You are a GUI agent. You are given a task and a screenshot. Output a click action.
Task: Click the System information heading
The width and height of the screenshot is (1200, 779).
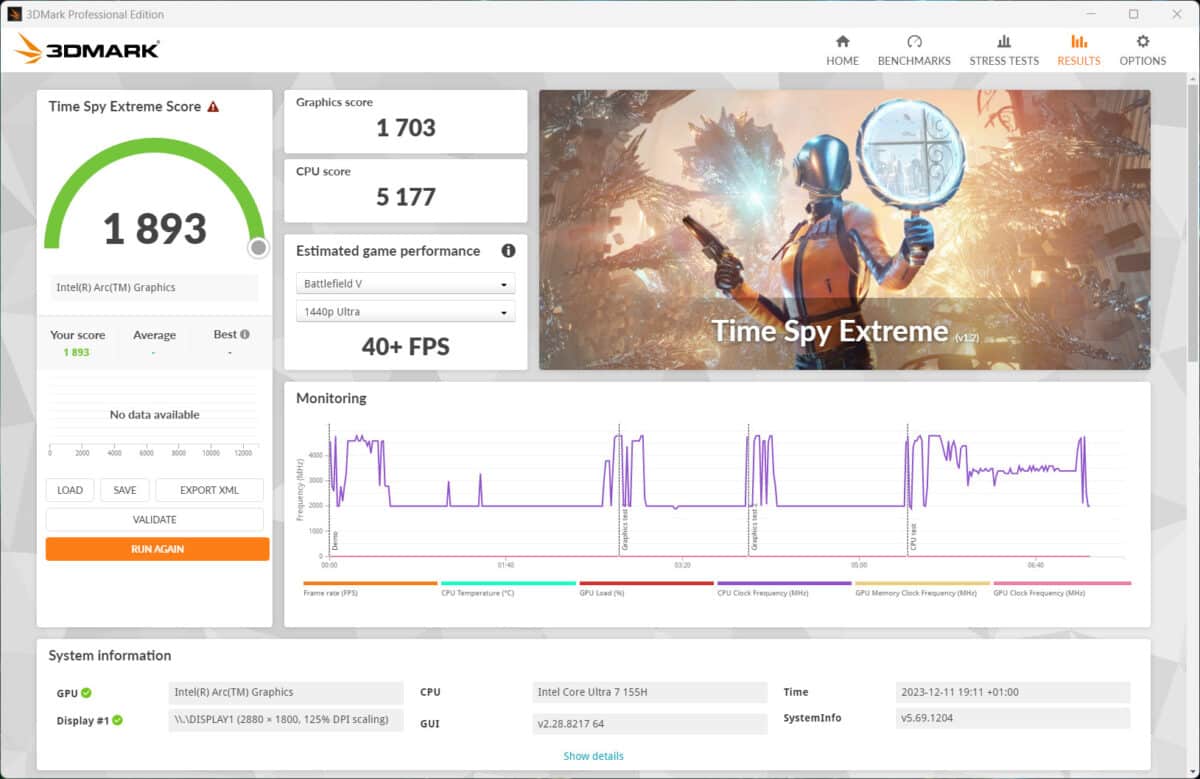click(110, 656)
